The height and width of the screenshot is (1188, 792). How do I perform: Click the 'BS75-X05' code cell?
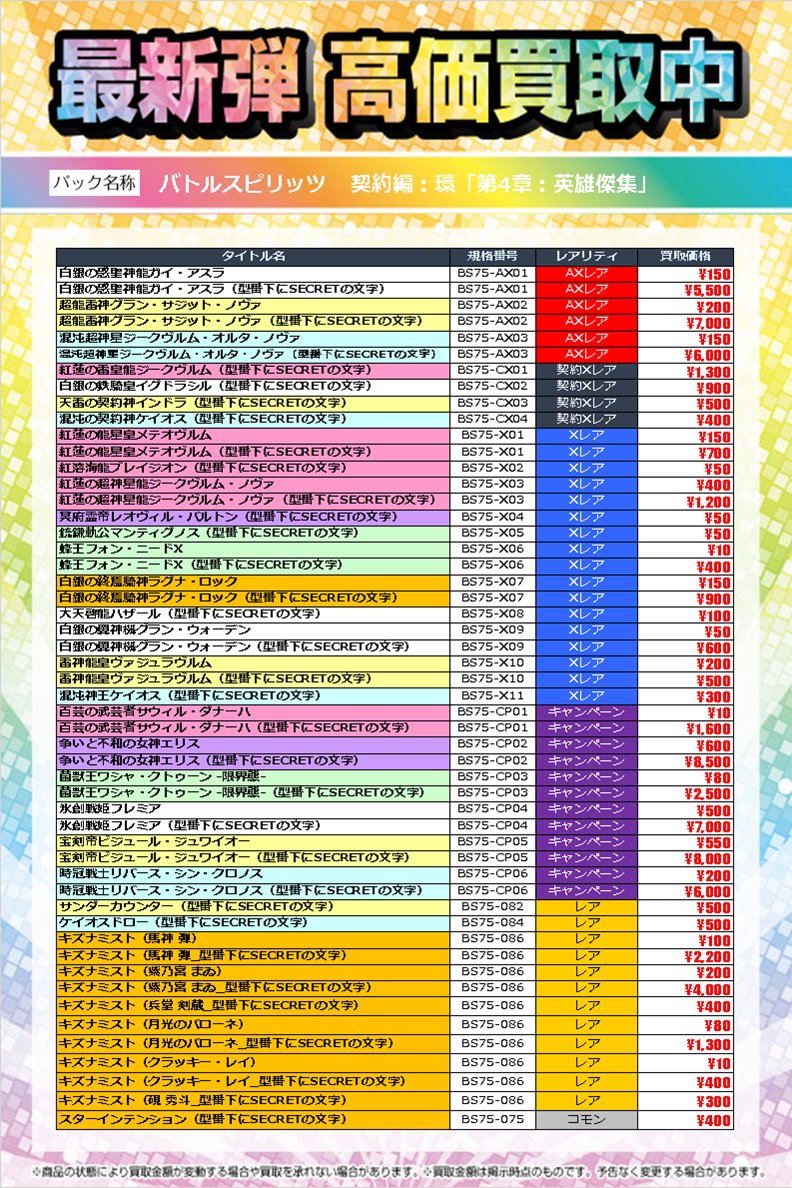492,533
